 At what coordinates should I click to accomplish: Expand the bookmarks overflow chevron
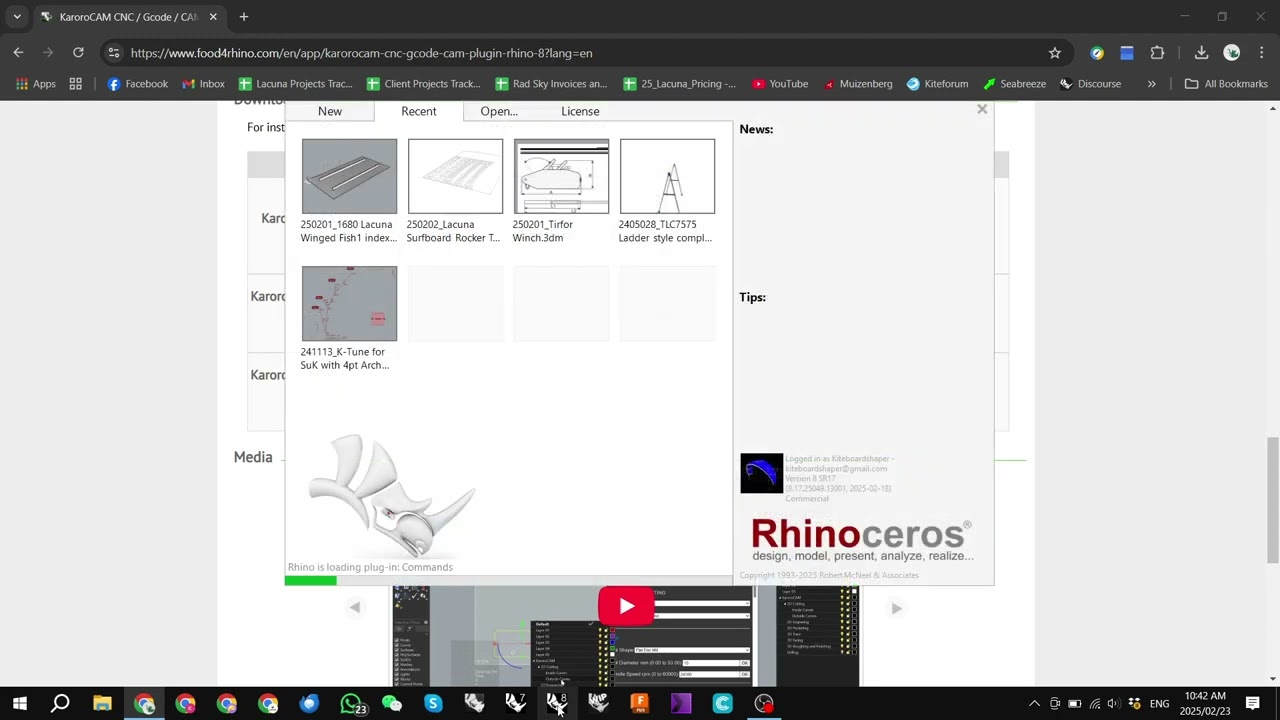point(1151,84)
